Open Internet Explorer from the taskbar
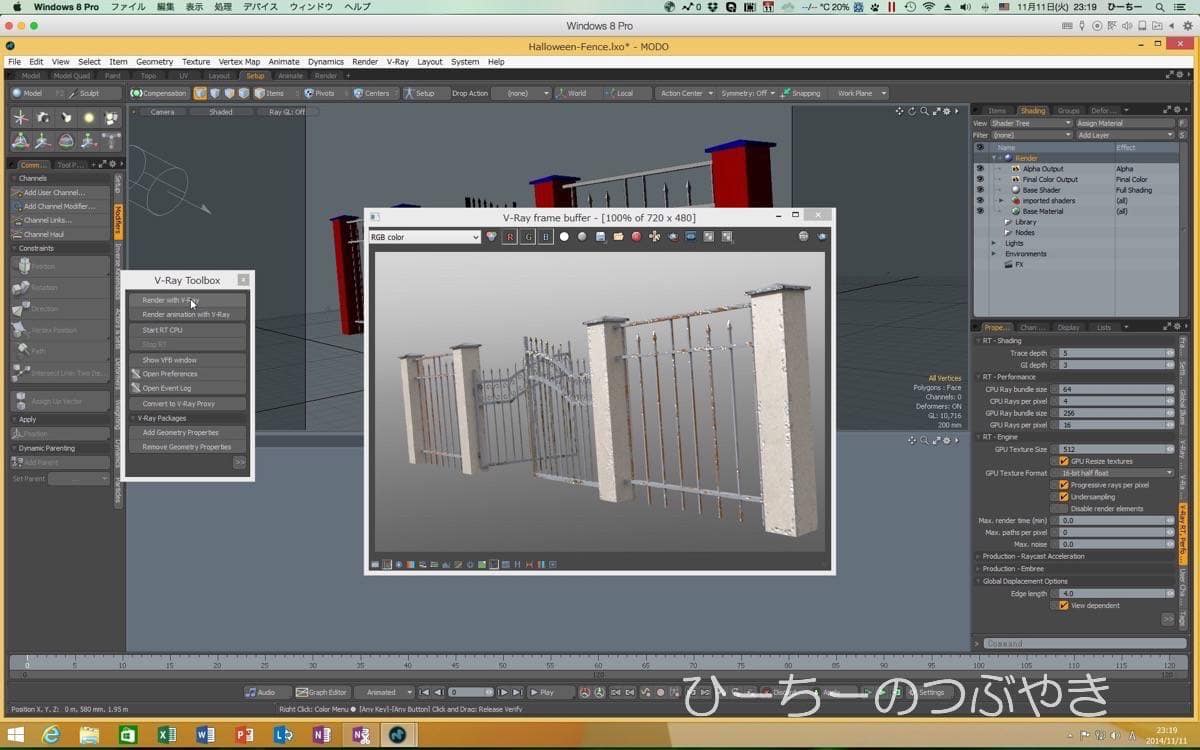1200x750 pixels. pyautogui.click(x=51, y=735)
